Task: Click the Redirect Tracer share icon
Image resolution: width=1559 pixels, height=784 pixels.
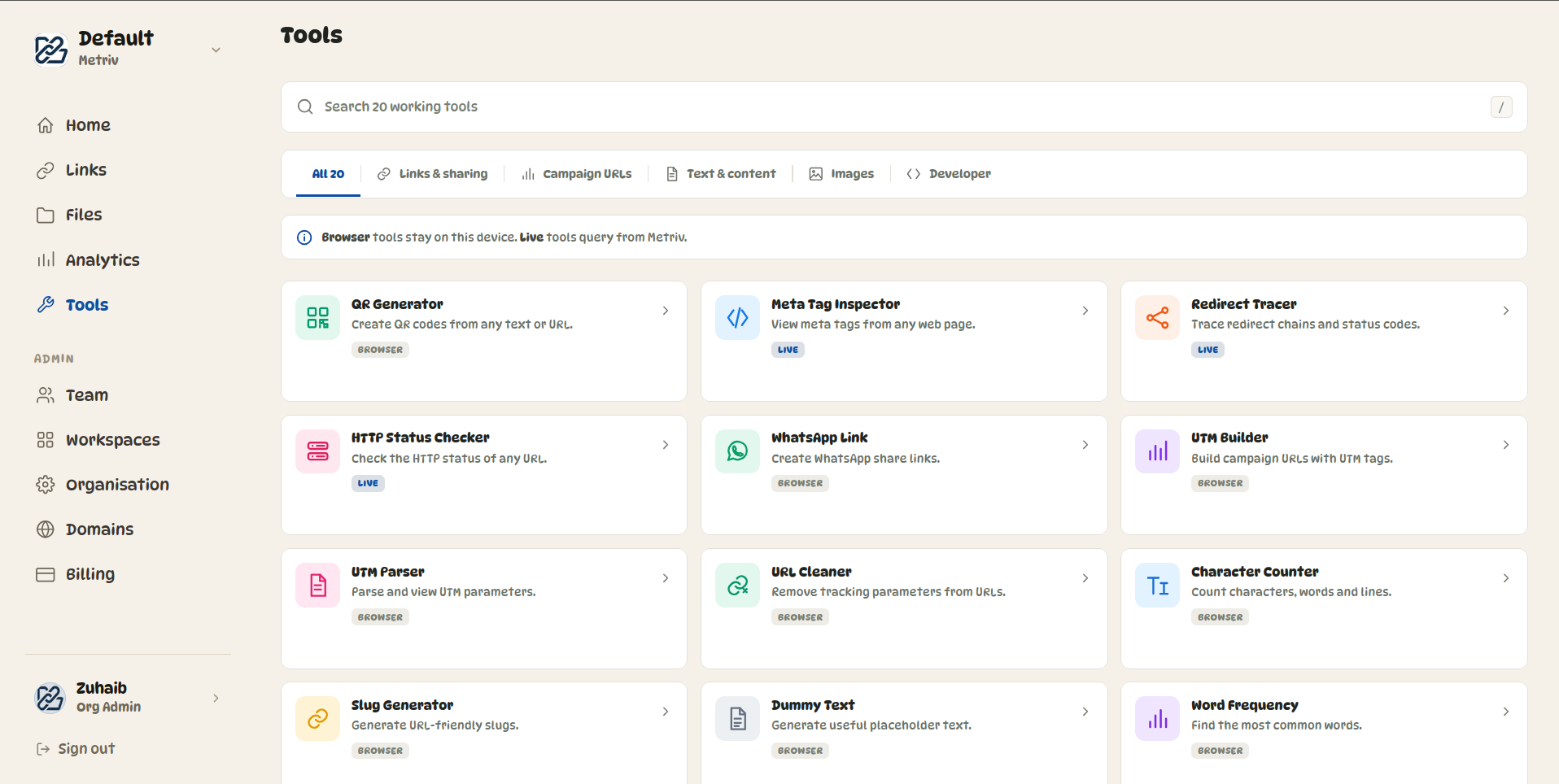Action: tap(1158, 318)
